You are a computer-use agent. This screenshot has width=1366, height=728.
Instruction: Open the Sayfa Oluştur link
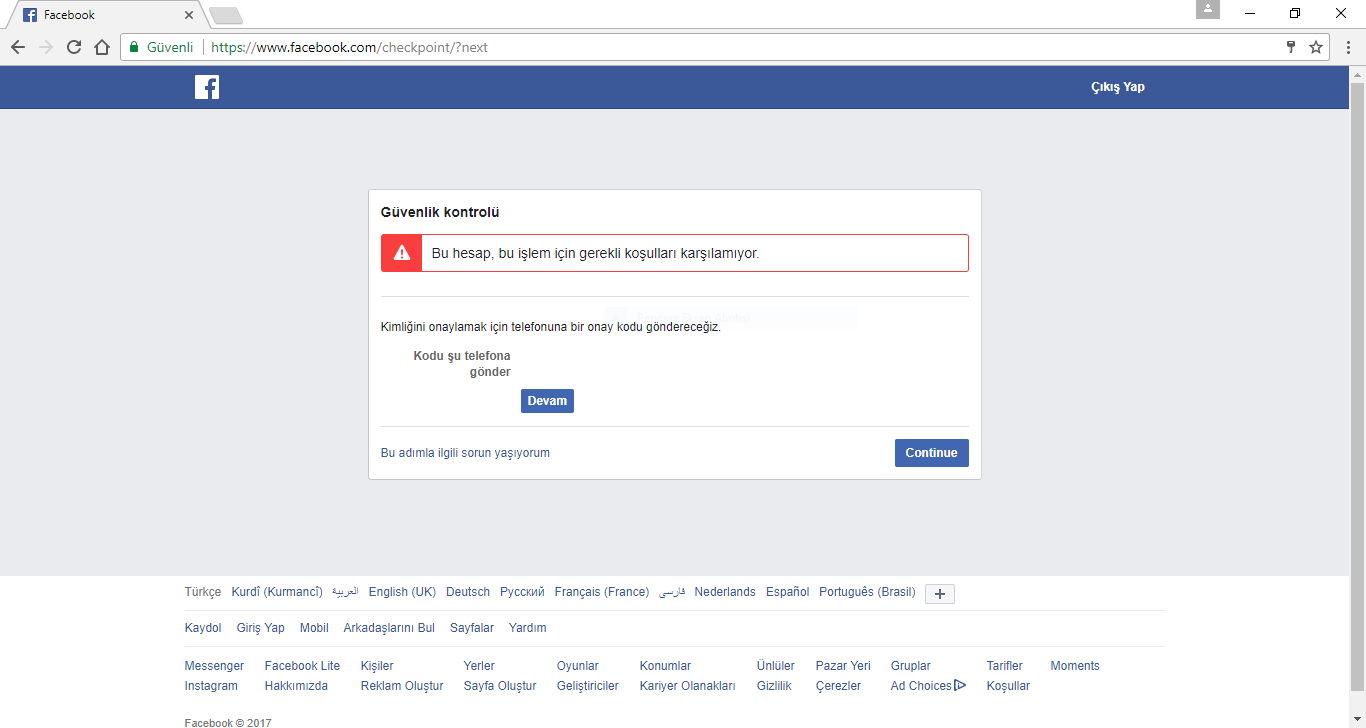[500, 686]
